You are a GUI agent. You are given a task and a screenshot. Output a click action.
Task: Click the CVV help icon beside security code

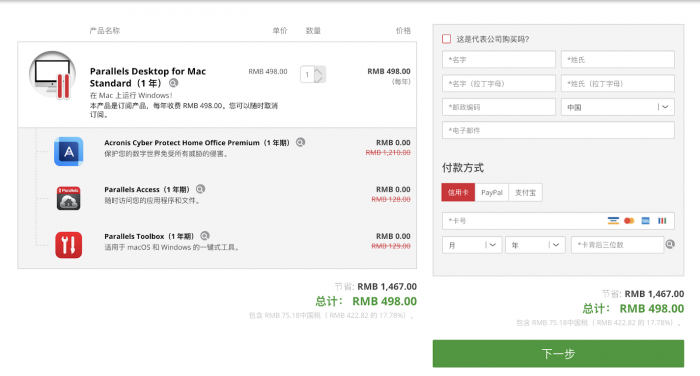670,244
